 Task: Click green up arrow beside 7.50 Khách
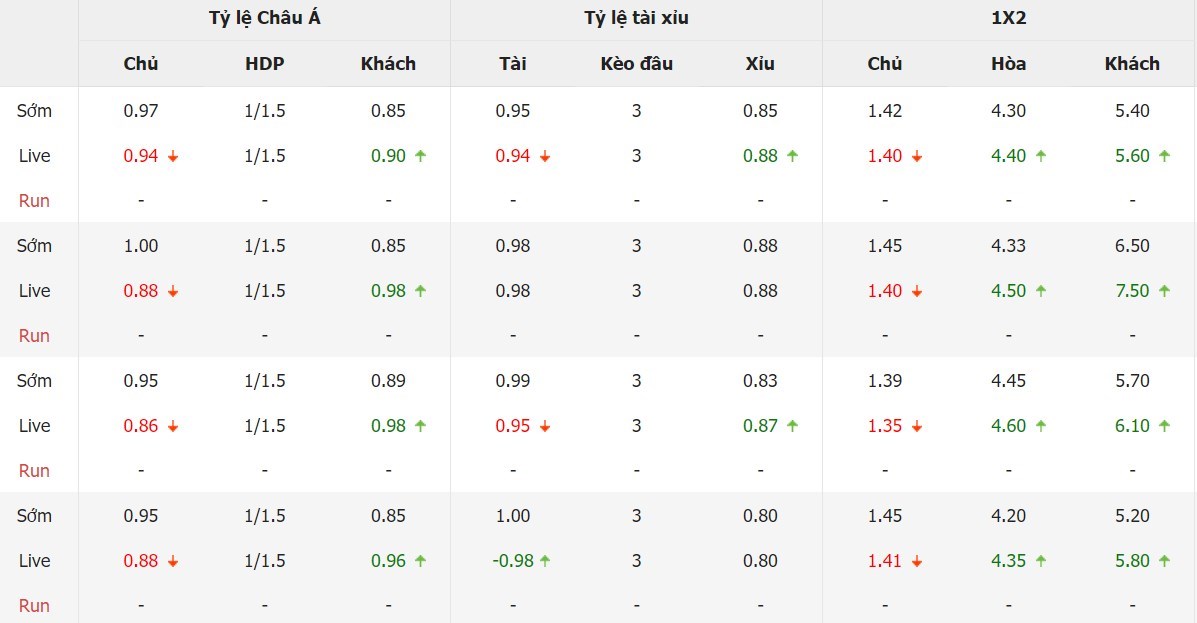point(1164,291)
